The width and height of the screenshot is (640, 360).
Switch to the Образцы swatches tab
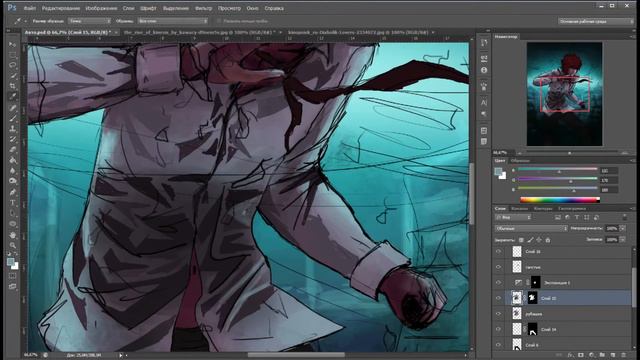pyautogui.click(x=520, y=161)
